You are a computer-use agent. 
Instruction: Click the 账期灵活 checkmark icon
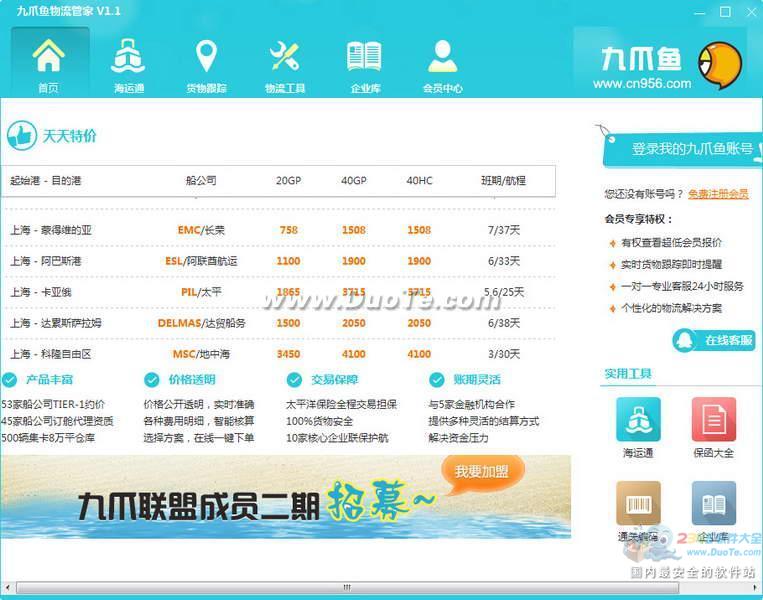pyautogui.click(x=437, y=380)
